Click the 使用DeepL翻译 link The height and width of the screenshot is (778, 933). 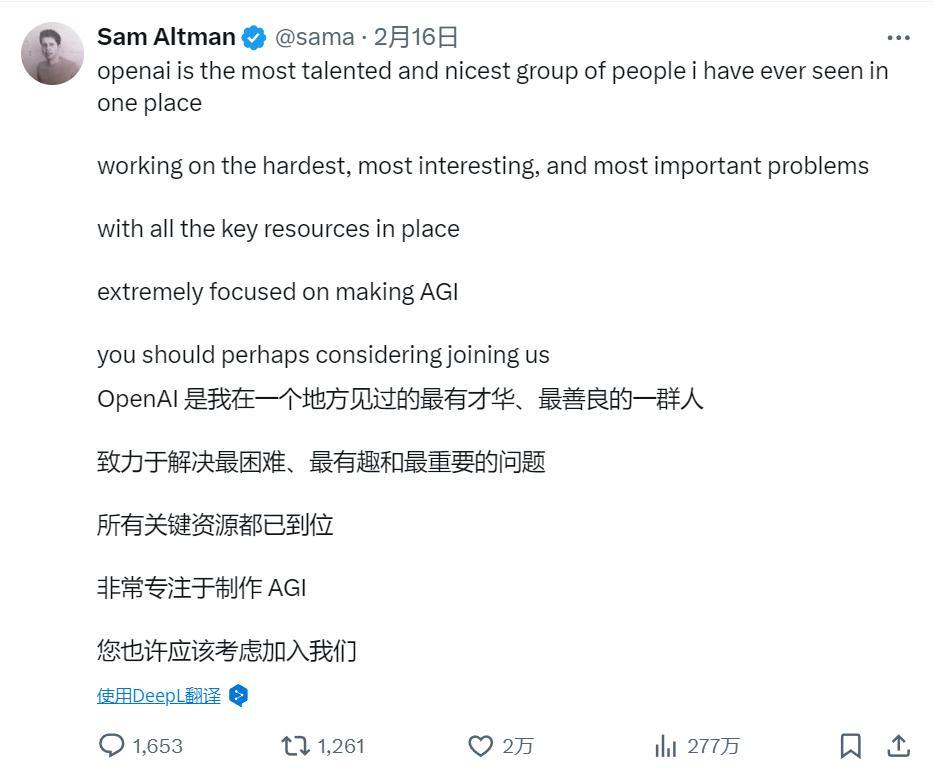click(158, 696)
